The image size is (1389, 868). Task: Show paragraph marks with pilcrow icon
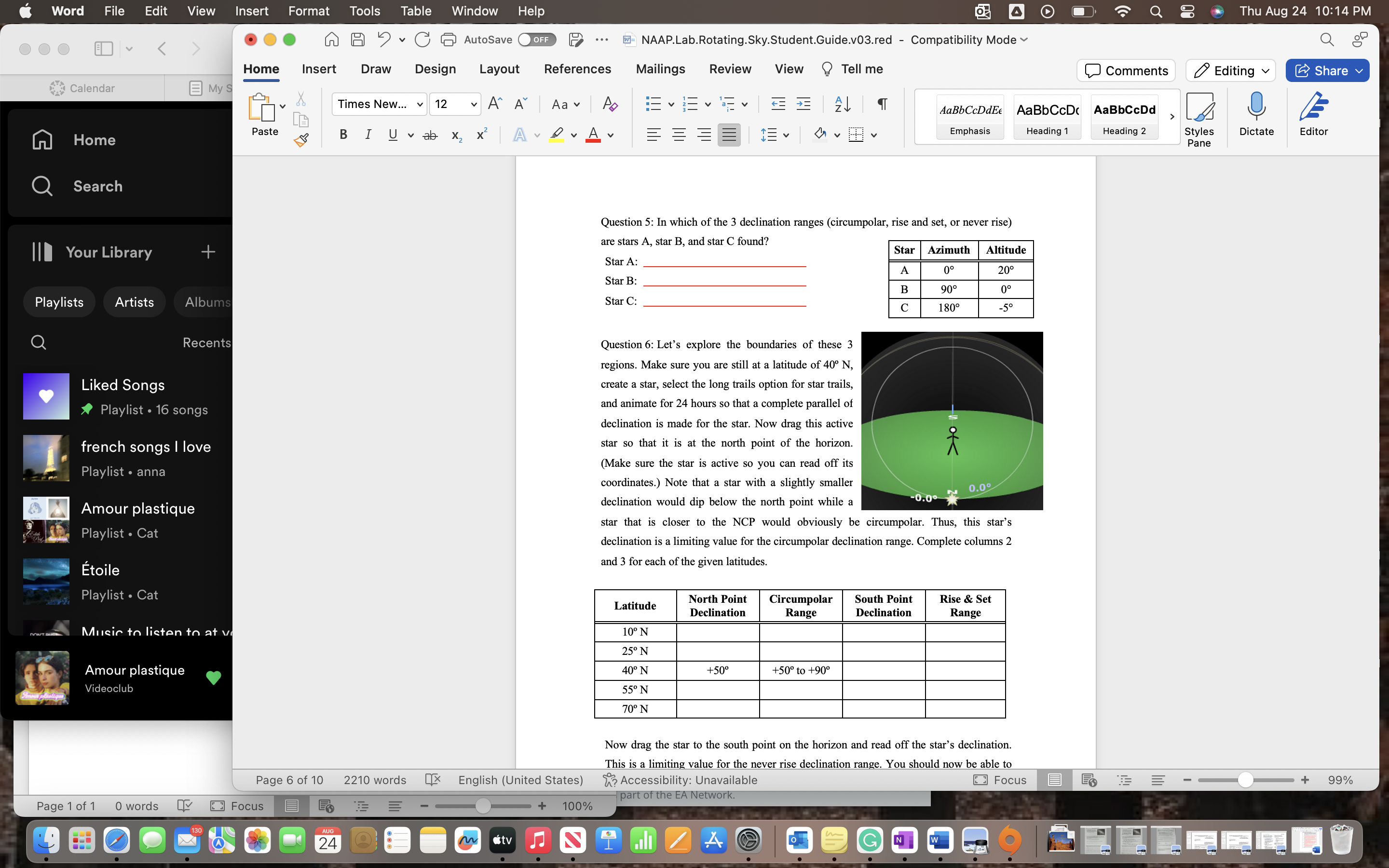[882, 104]
